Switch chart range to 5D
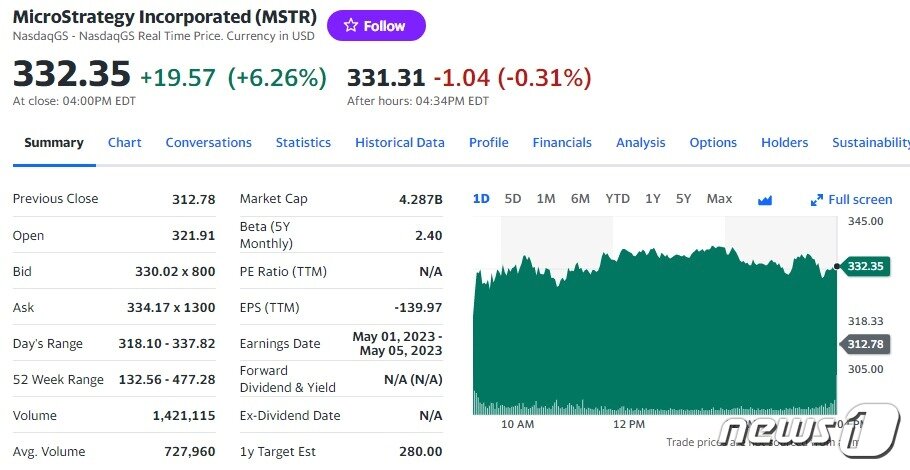Viewport: 910px width, 470px height. point(513,199)
